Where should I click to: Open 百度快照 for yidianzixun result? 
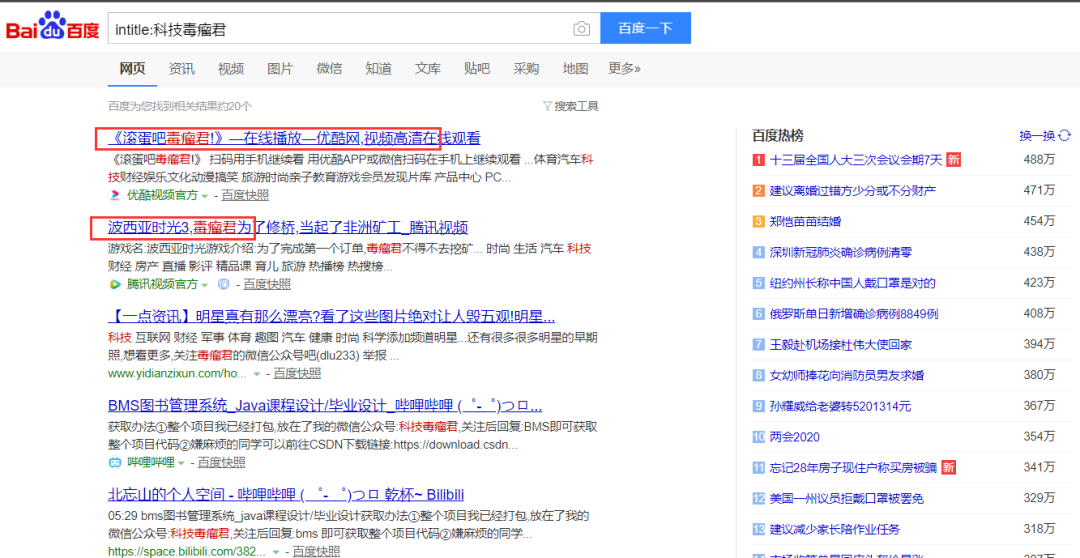click(297, 374)
